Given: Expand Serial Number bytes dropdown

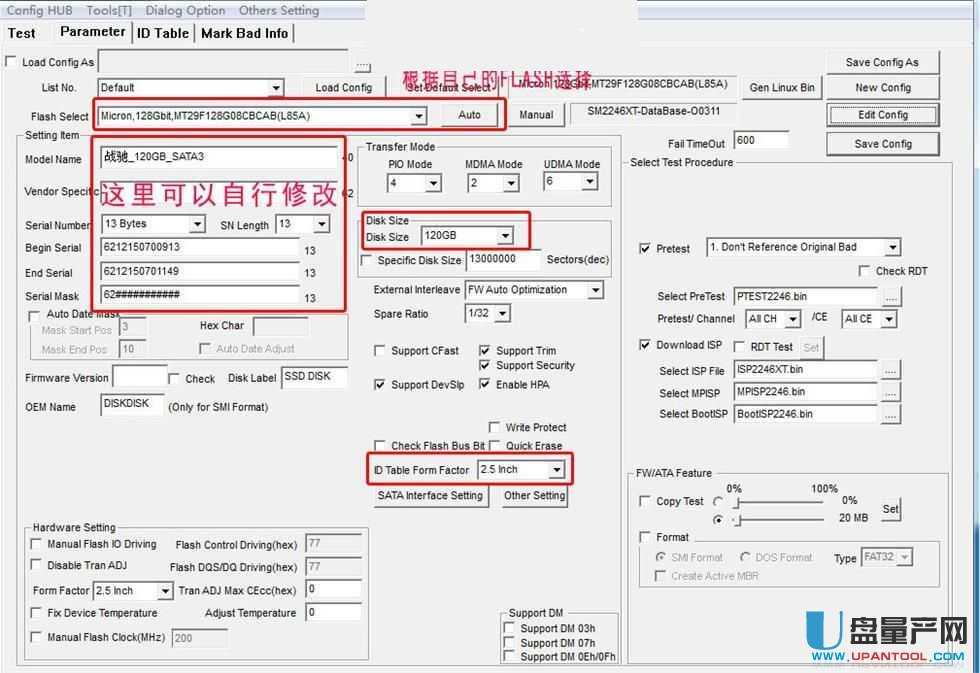Looking at the screenshot, I should (x=197, y=224).
